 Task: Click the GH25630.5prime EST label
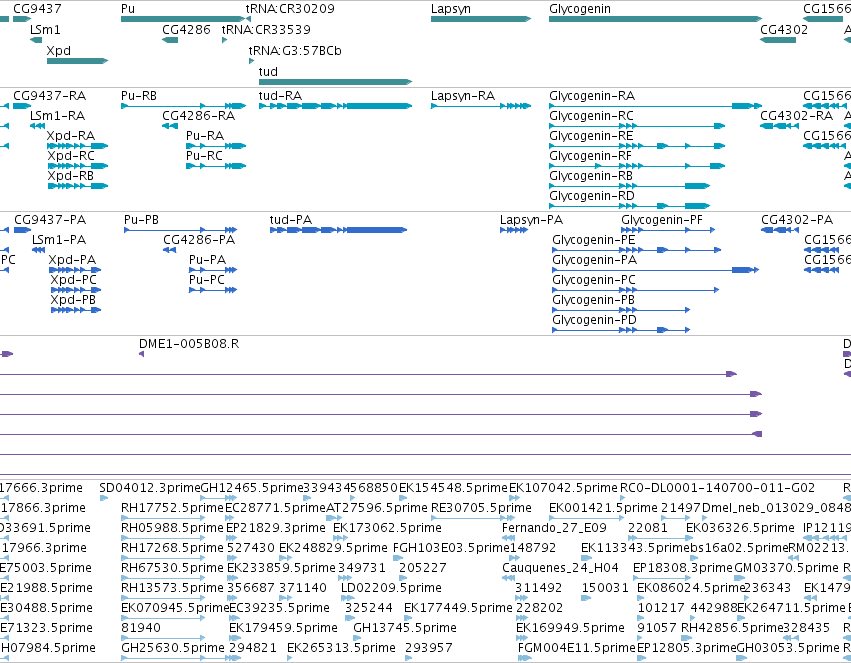173,649
